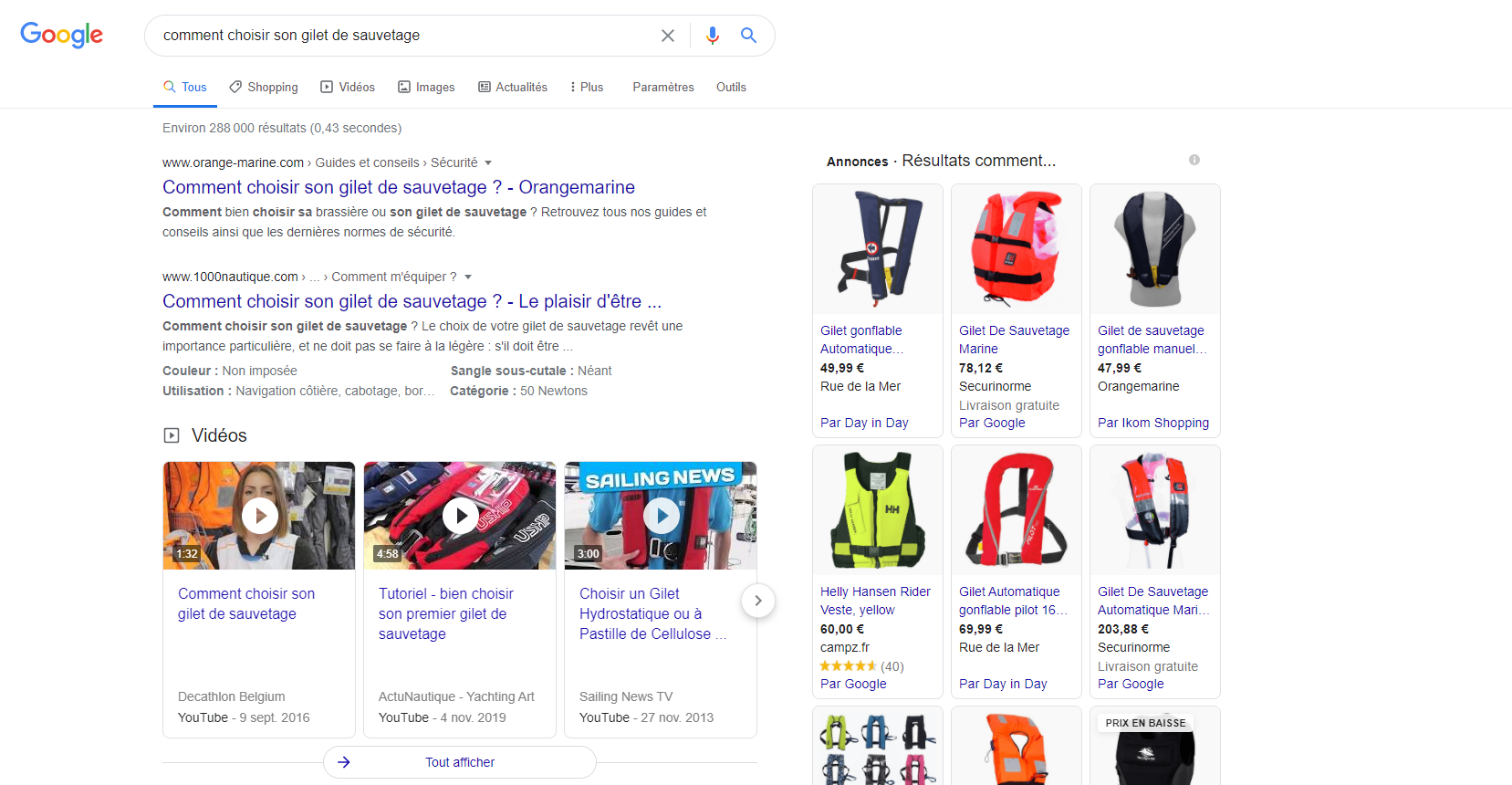This screenshot has height=785, width=1512.
Task: Open Paramètres menu
Action: 663,88
